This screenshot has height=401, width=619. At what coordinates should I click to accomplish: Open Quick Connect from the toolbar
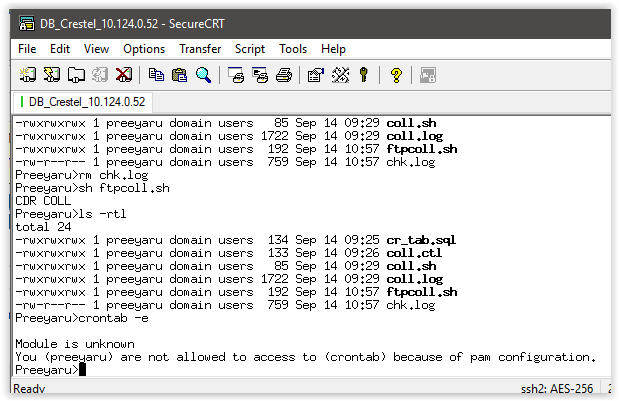(52, 74)
